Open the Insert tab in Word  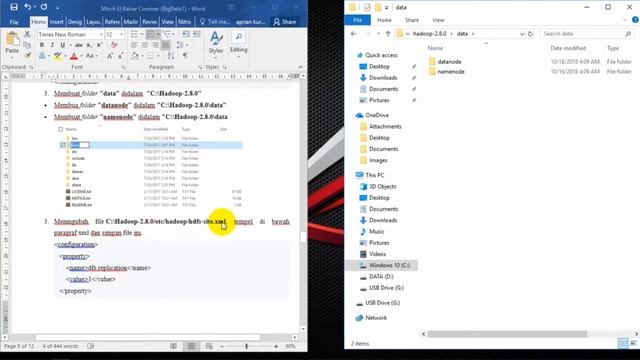tap(56, 22)
